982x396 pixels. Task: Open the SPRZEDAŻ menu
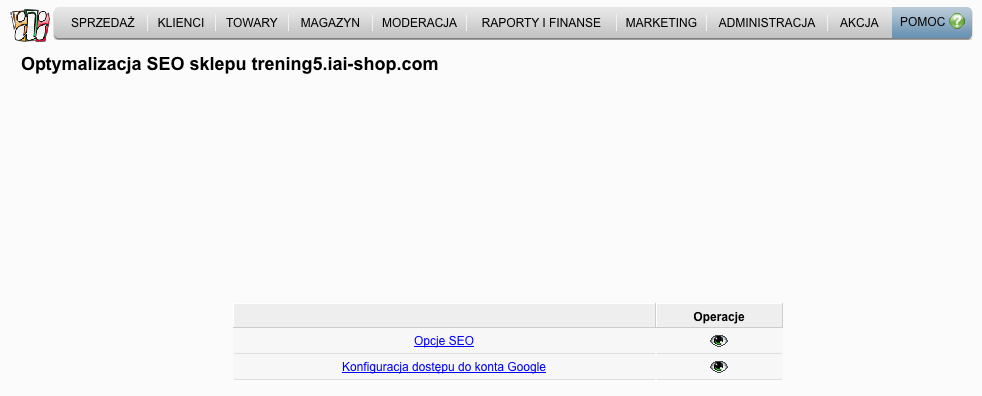click(103, 23)
